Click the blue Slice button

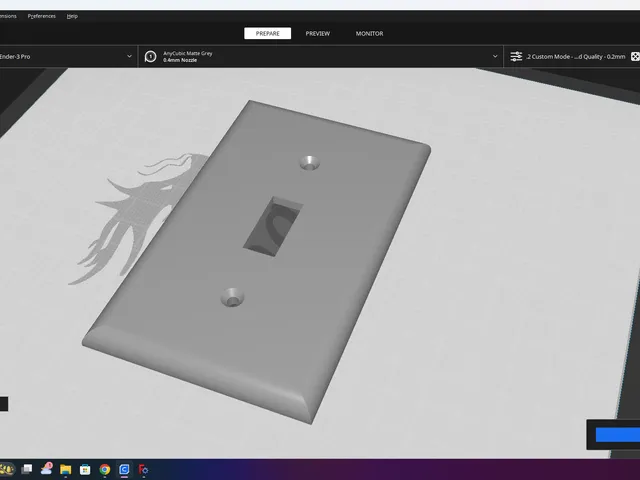click(x=618, y=435)
